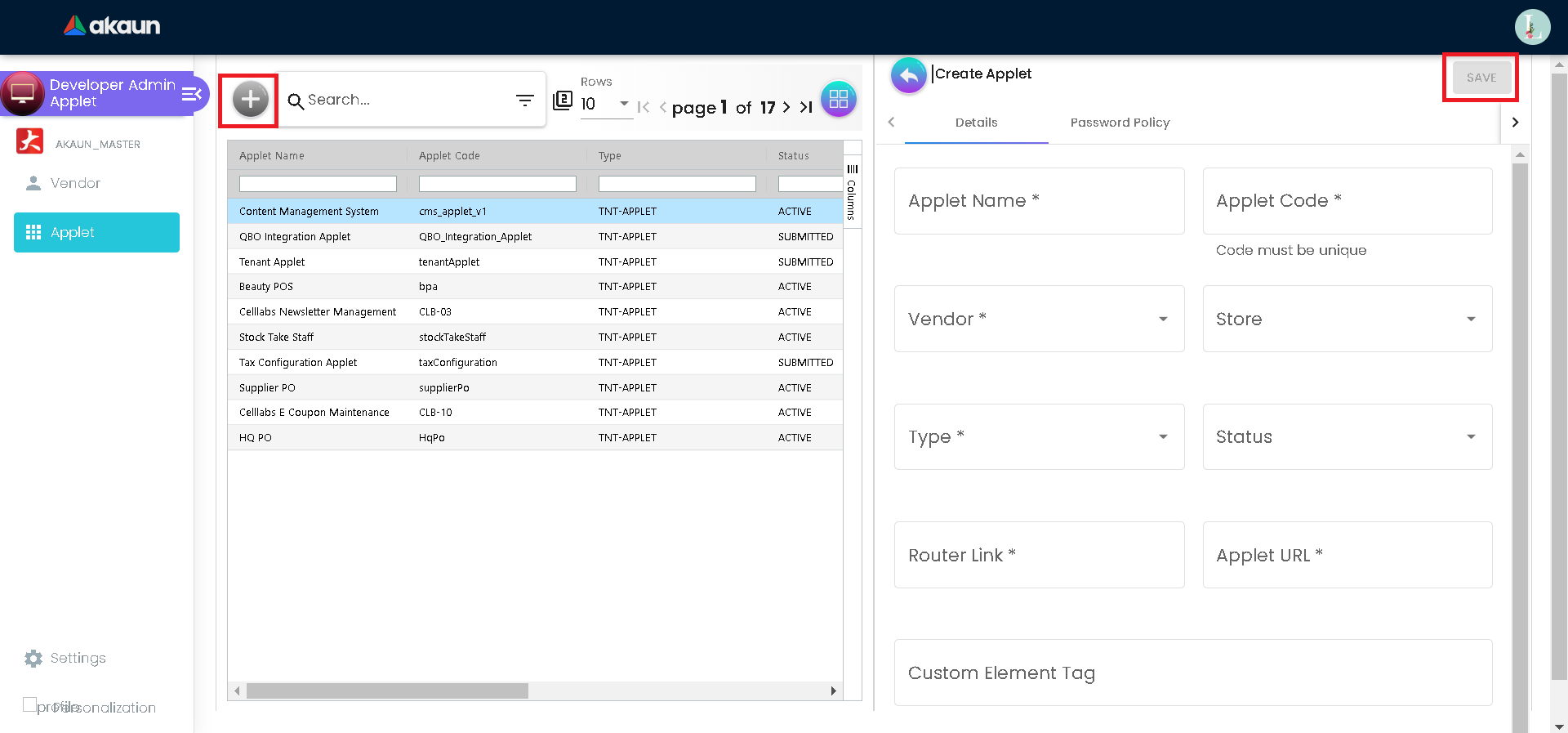Screen dimensions: 1568x733
Task: Jump to the last page icon
Action: (x=806, y=107)
